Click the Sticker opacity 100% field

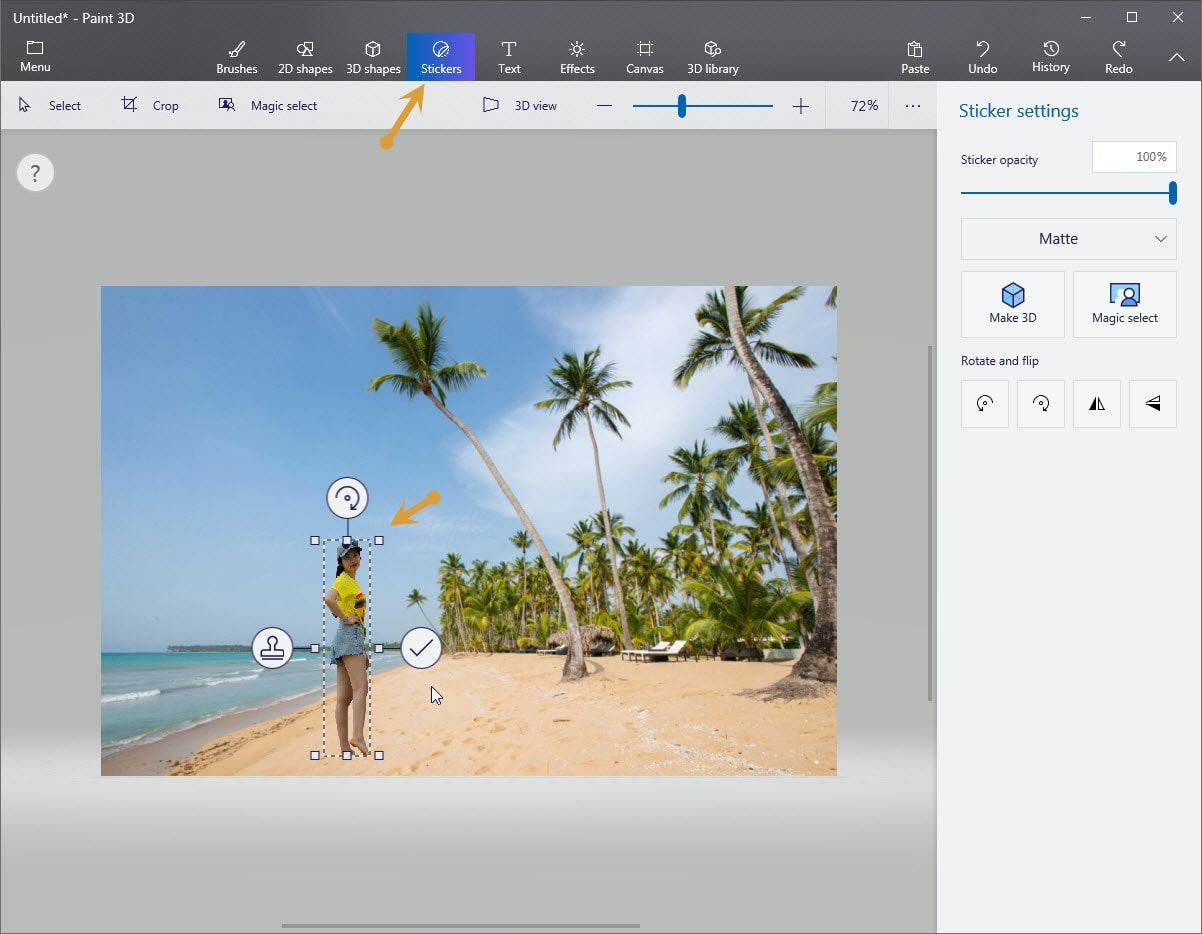tap(1134, 157)
